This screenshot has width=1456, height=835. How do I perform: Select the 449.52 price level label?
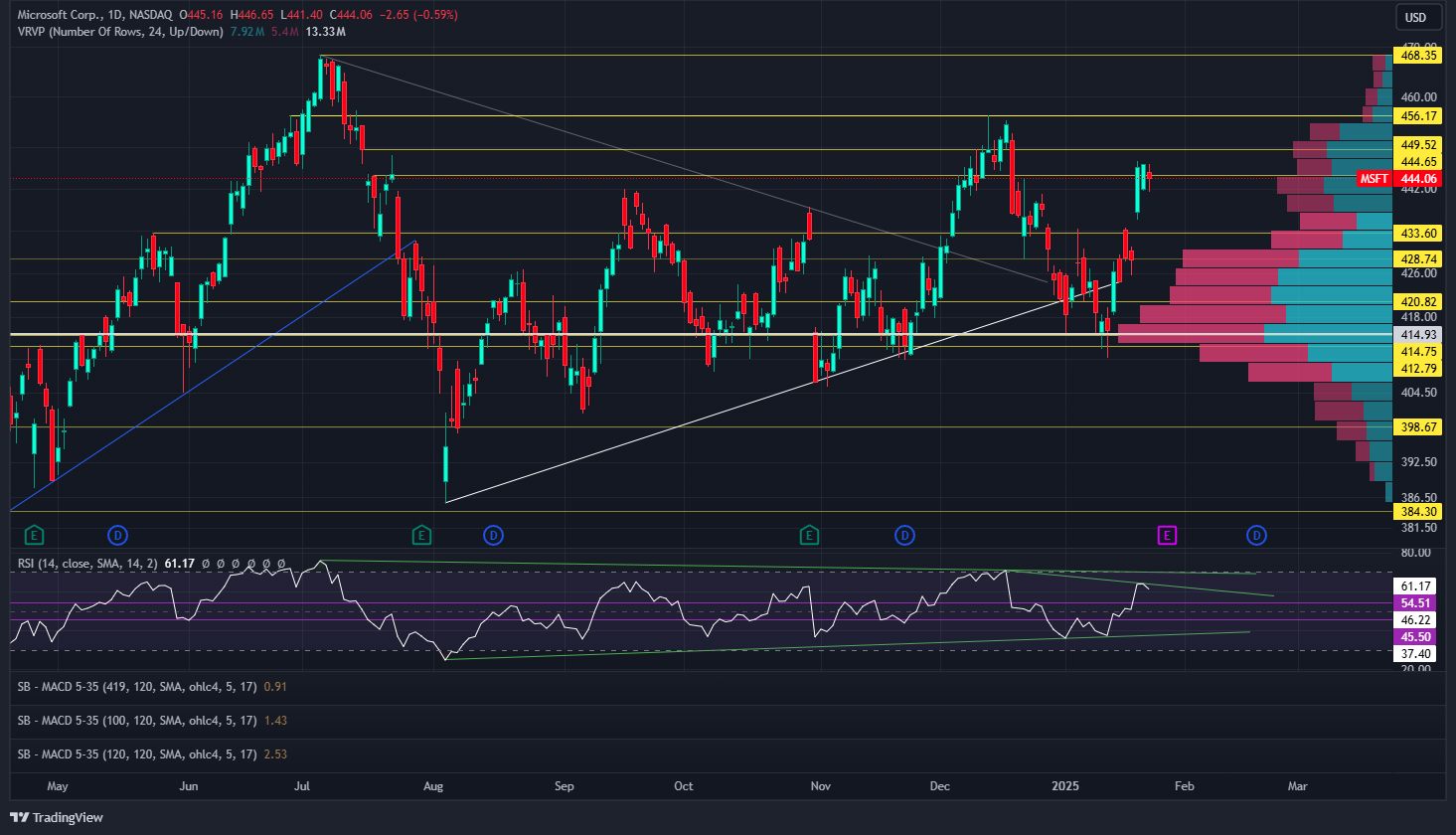pos(1418,145)
